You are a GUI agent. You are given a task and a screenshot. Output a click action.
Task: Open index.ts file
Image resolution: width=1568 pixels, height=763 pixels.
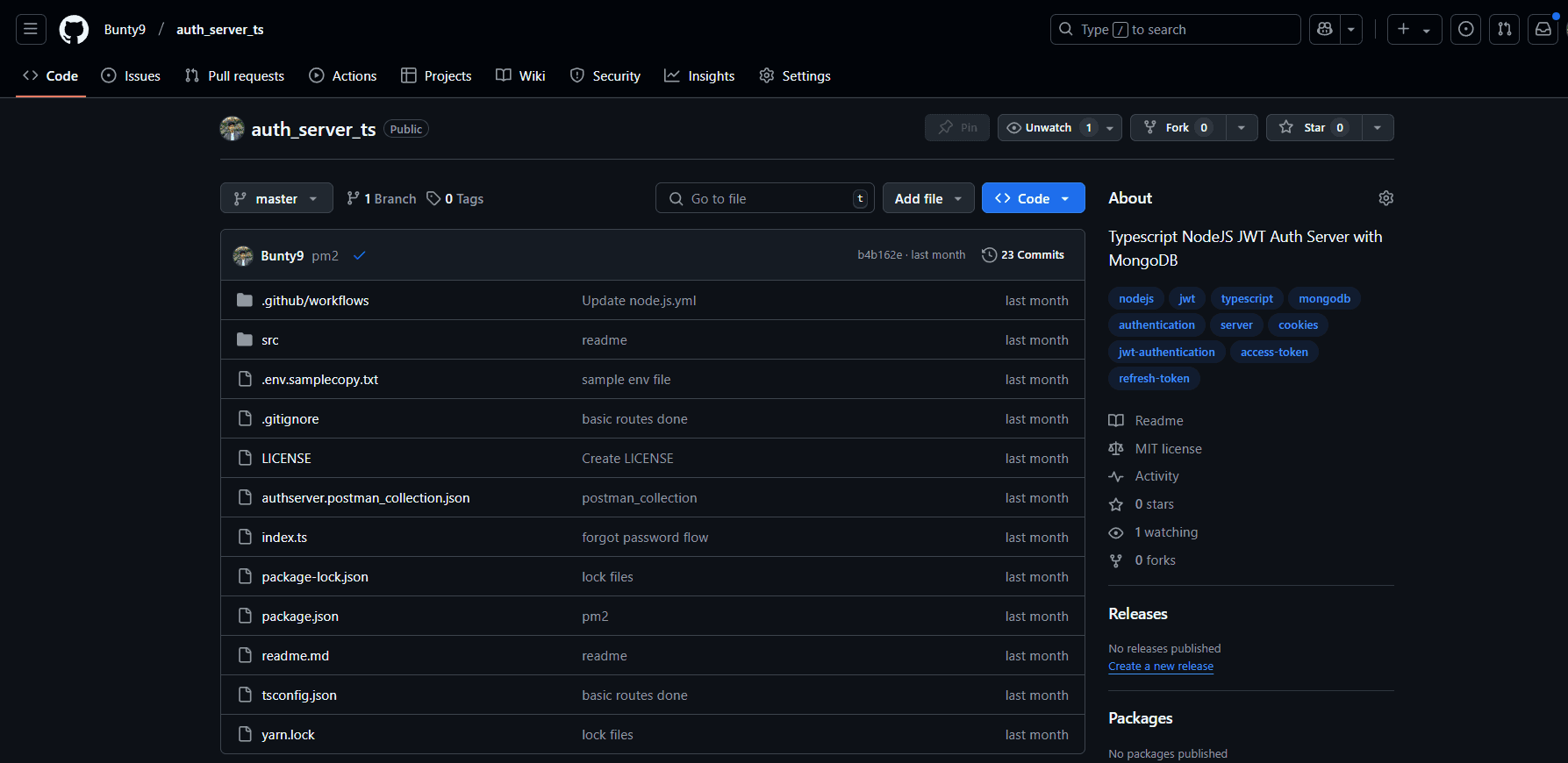[x=284, y=538]
